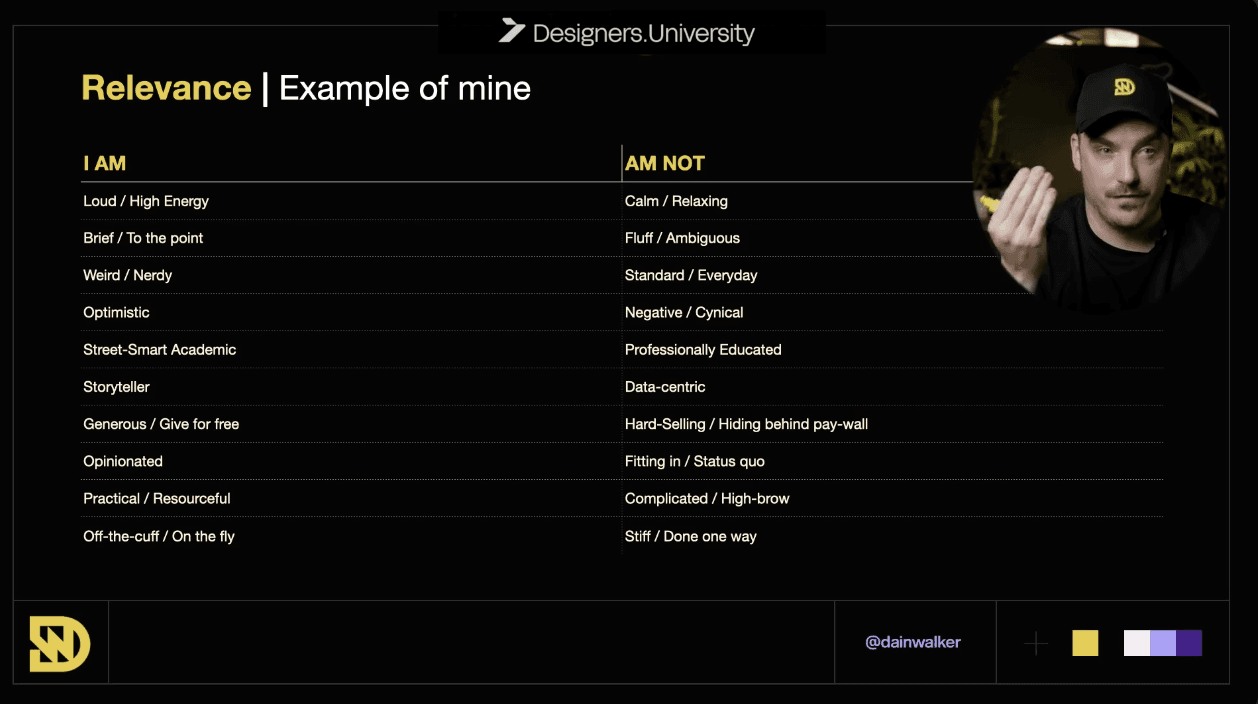1258x704 pixels.
Task: Select the dark purple color swatch
Action: 1189,643
